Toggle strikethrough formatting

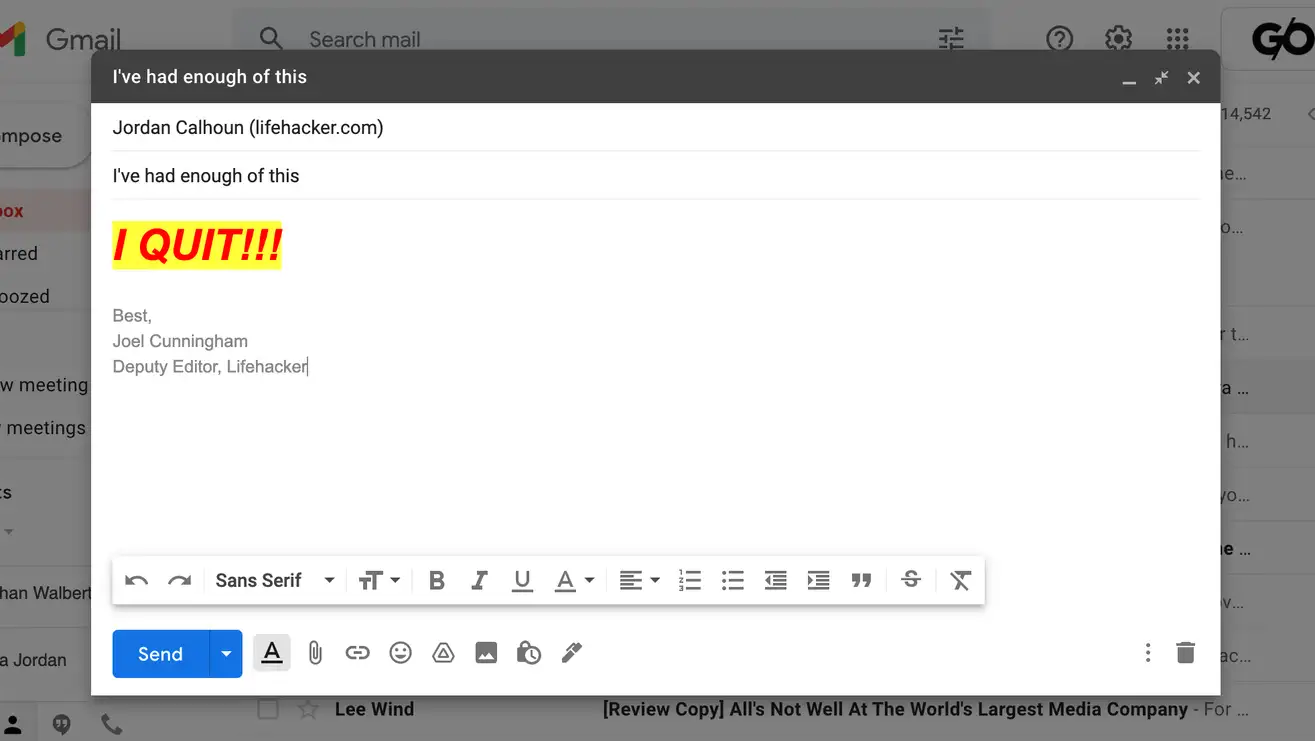point(911,579)
